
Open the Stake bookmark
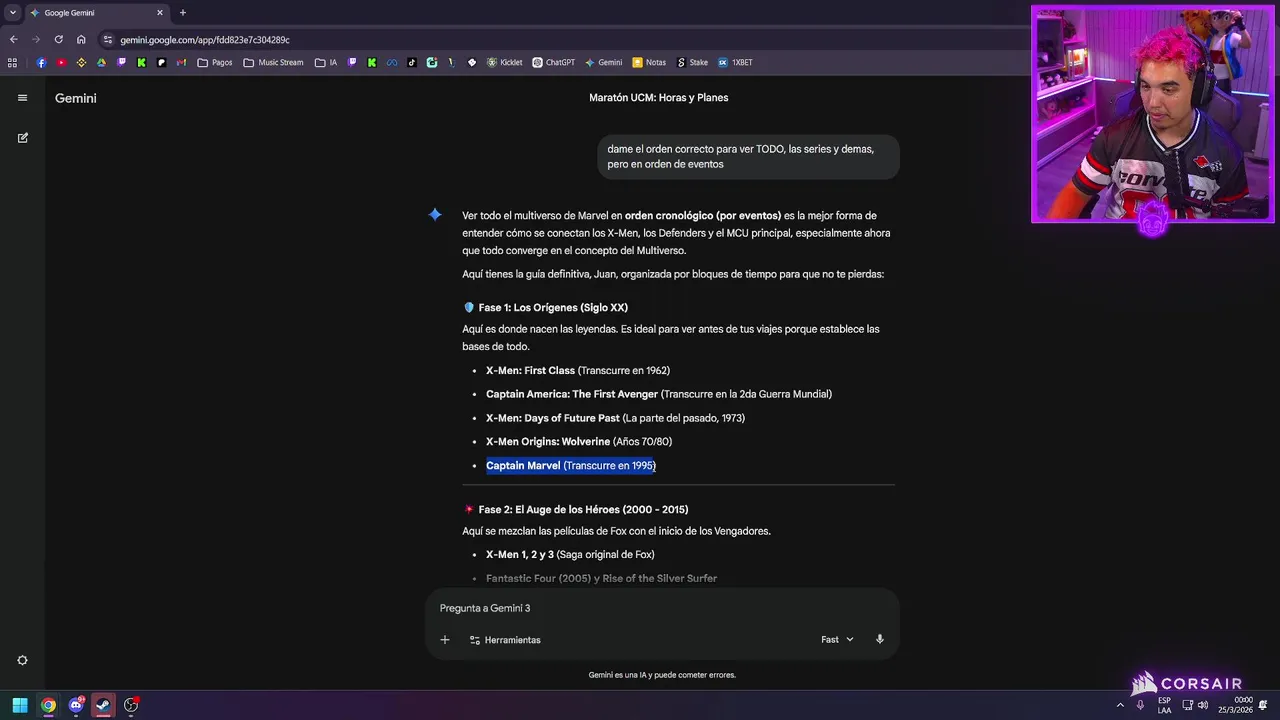[x=692, y=62]
